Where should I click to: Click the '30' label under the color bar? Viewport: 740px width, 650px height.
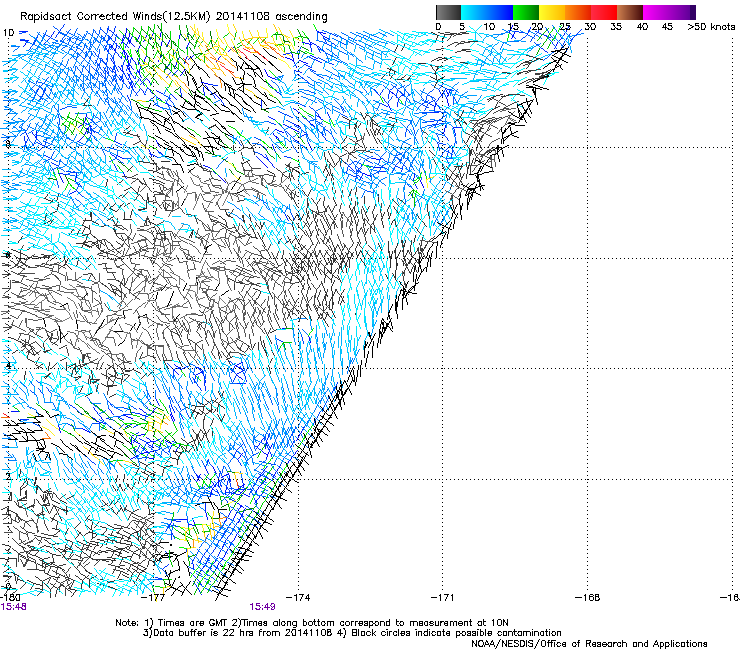[590, 27]
